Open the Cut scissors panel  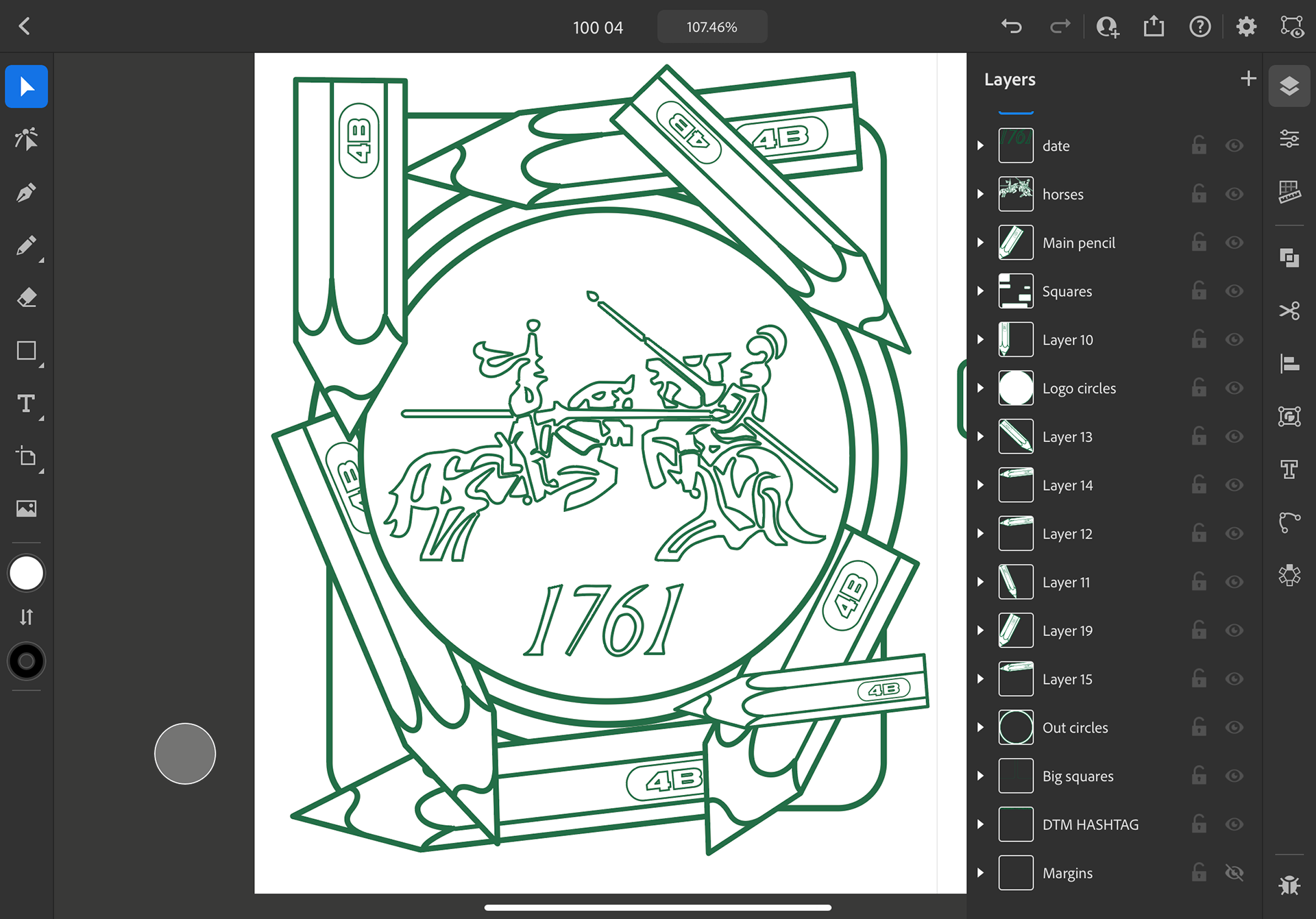click(1289, 310)
